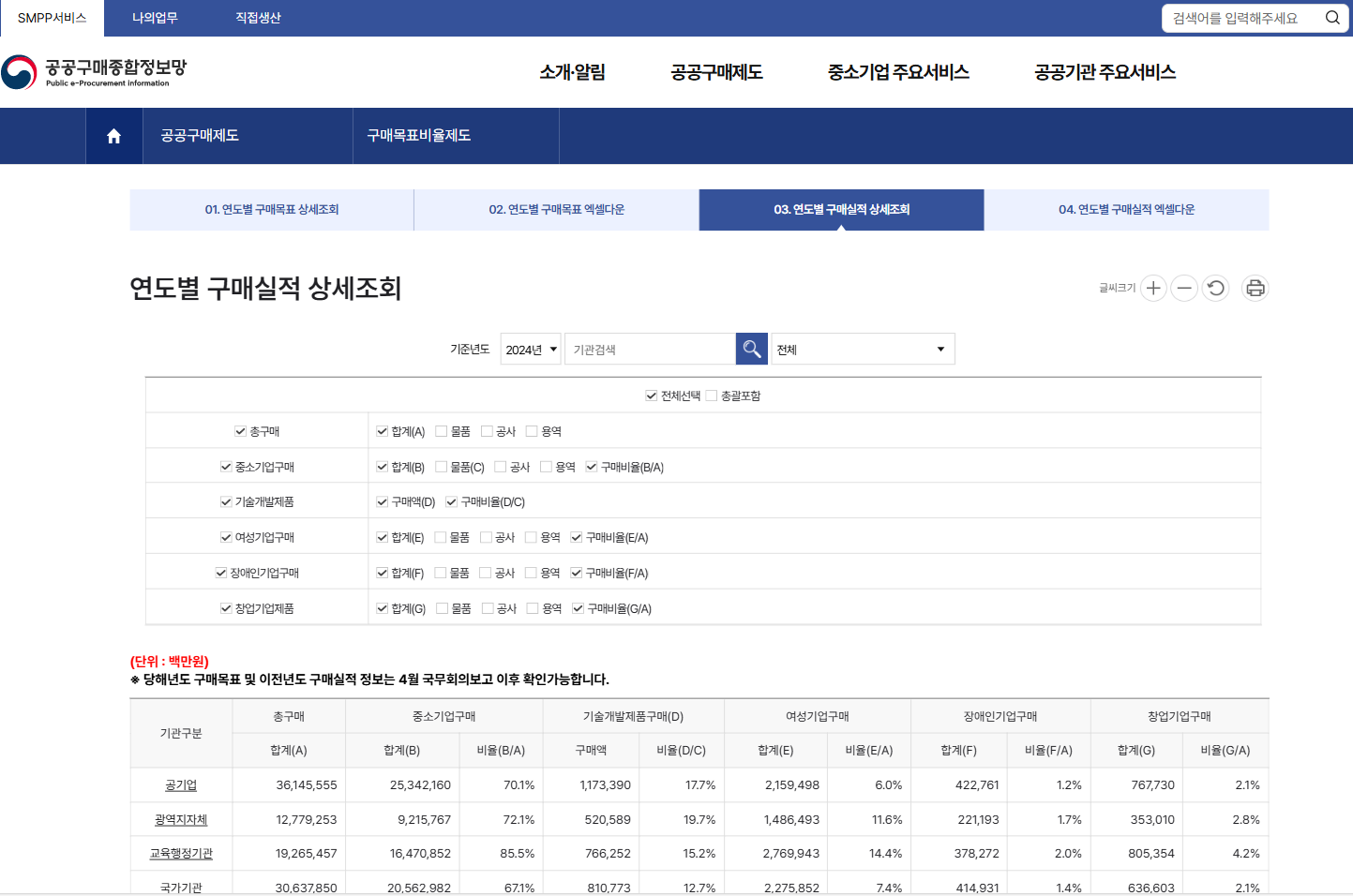This screenshot has width=1353, height=896.
Task: Open the 공공구매제도 main menu
Action: (717, 72)
